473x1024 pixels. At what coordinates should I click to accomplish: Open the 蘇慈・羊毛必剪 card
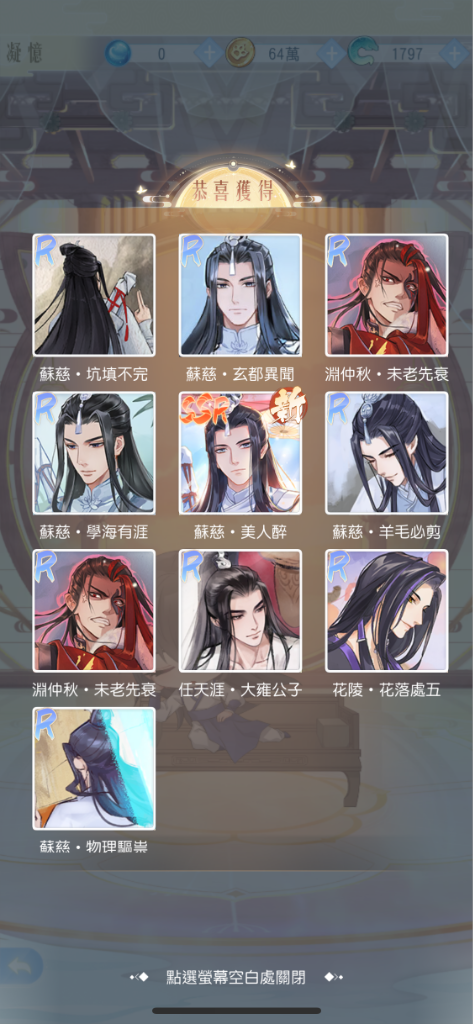click(x=387, y=453)
